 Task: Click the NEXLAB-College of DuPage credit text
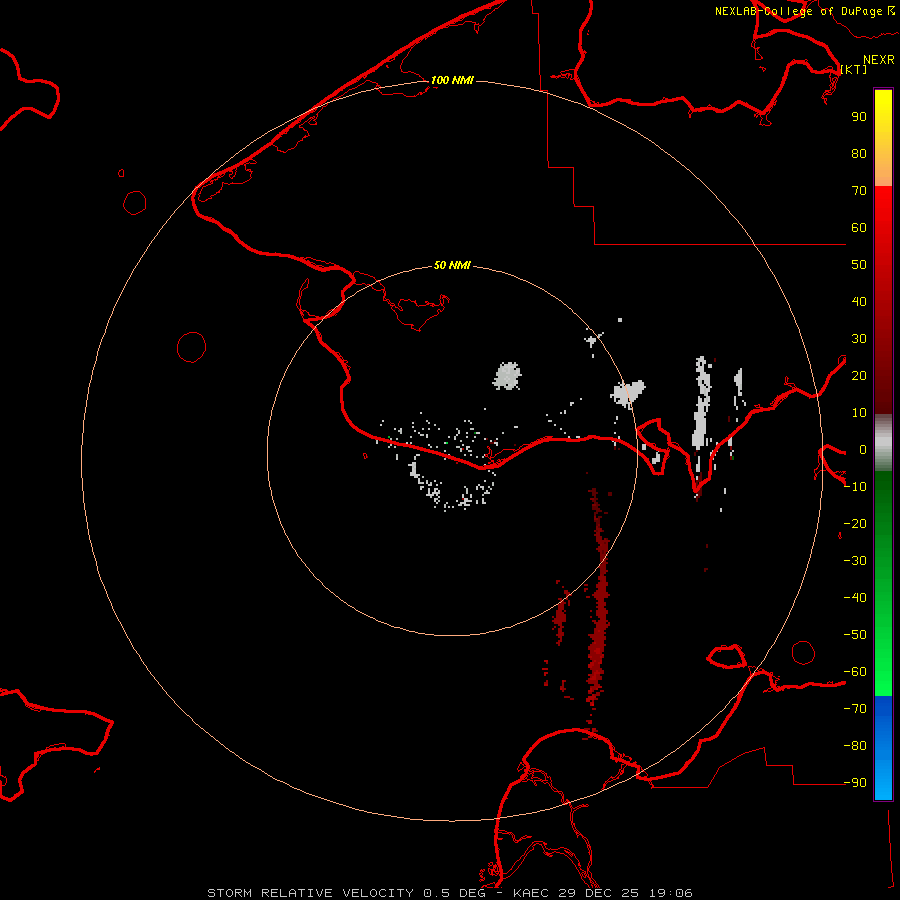pos(804,11)
